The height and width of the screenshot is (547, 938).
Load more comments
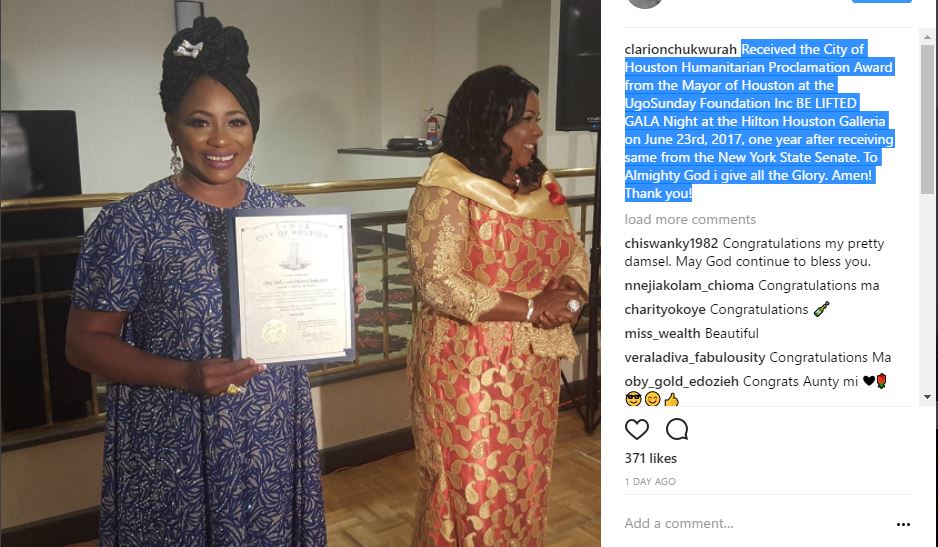[690, 219]
